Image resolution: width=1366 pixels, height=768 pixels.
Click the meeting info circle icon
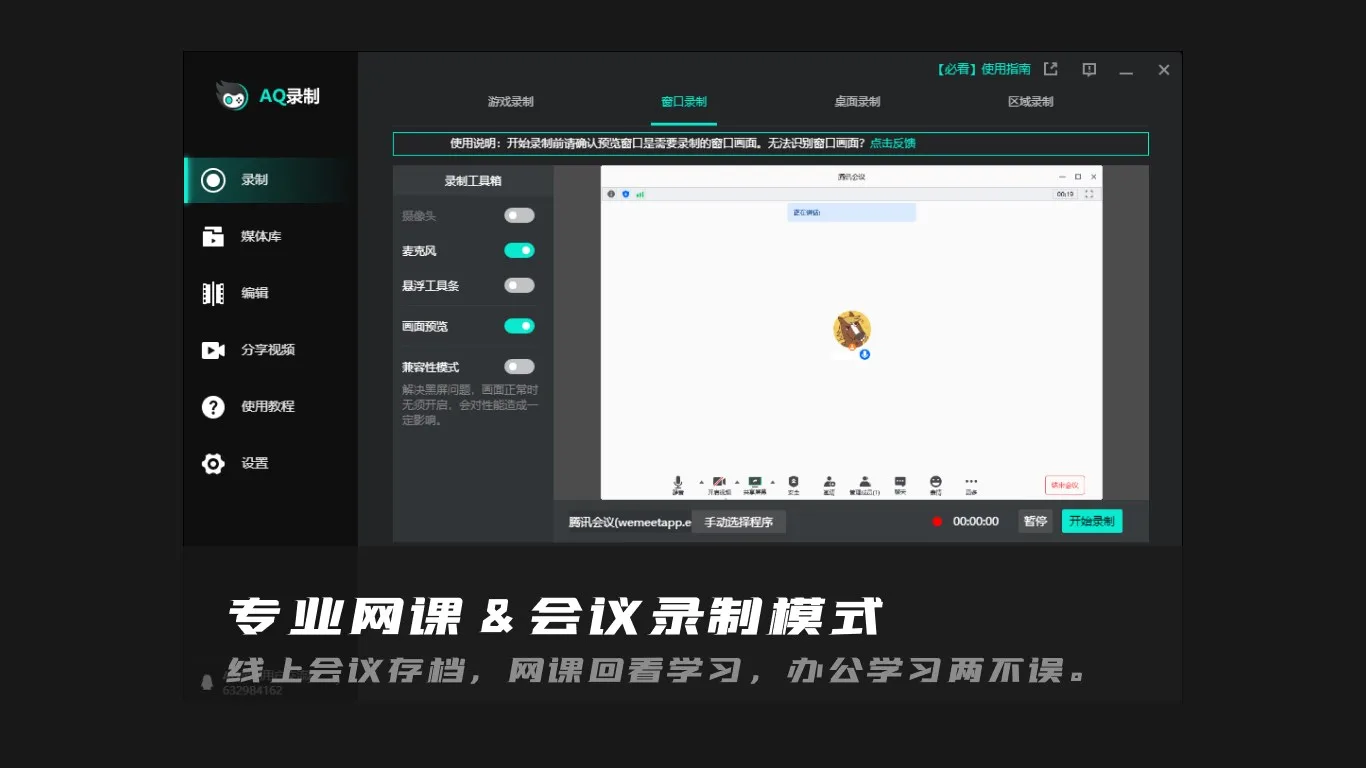point(611,194)
